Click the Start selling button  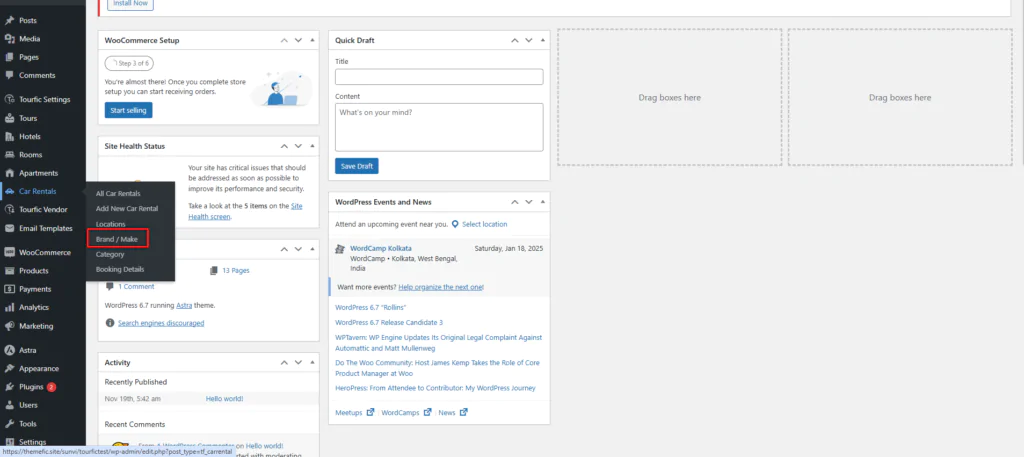point(129,110)
